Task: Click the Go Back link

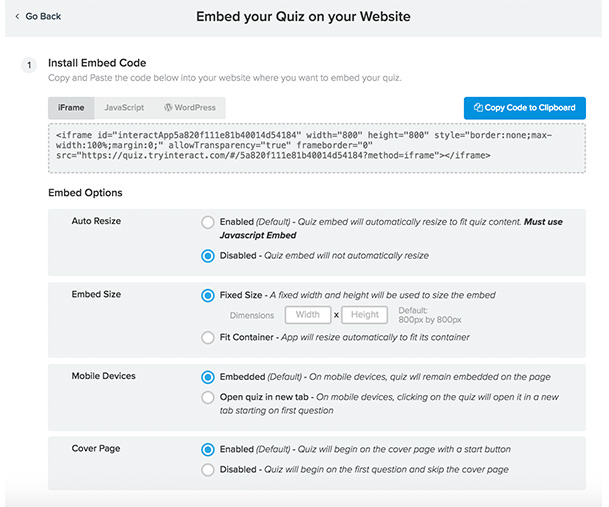Action: 43,17
